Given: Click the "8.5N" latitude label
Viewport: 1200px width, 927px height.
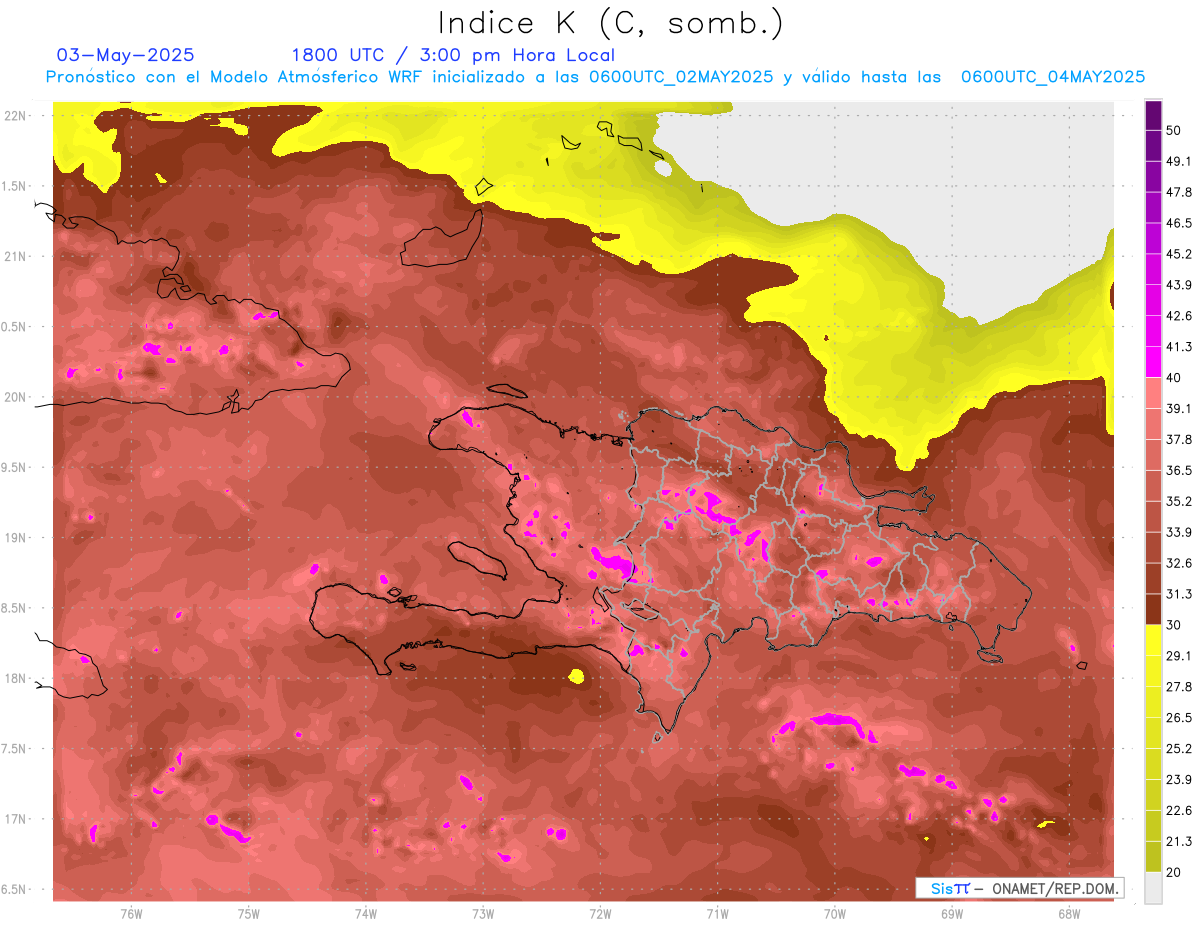Looking at the screenshot, I should click(x=14, y=608).
